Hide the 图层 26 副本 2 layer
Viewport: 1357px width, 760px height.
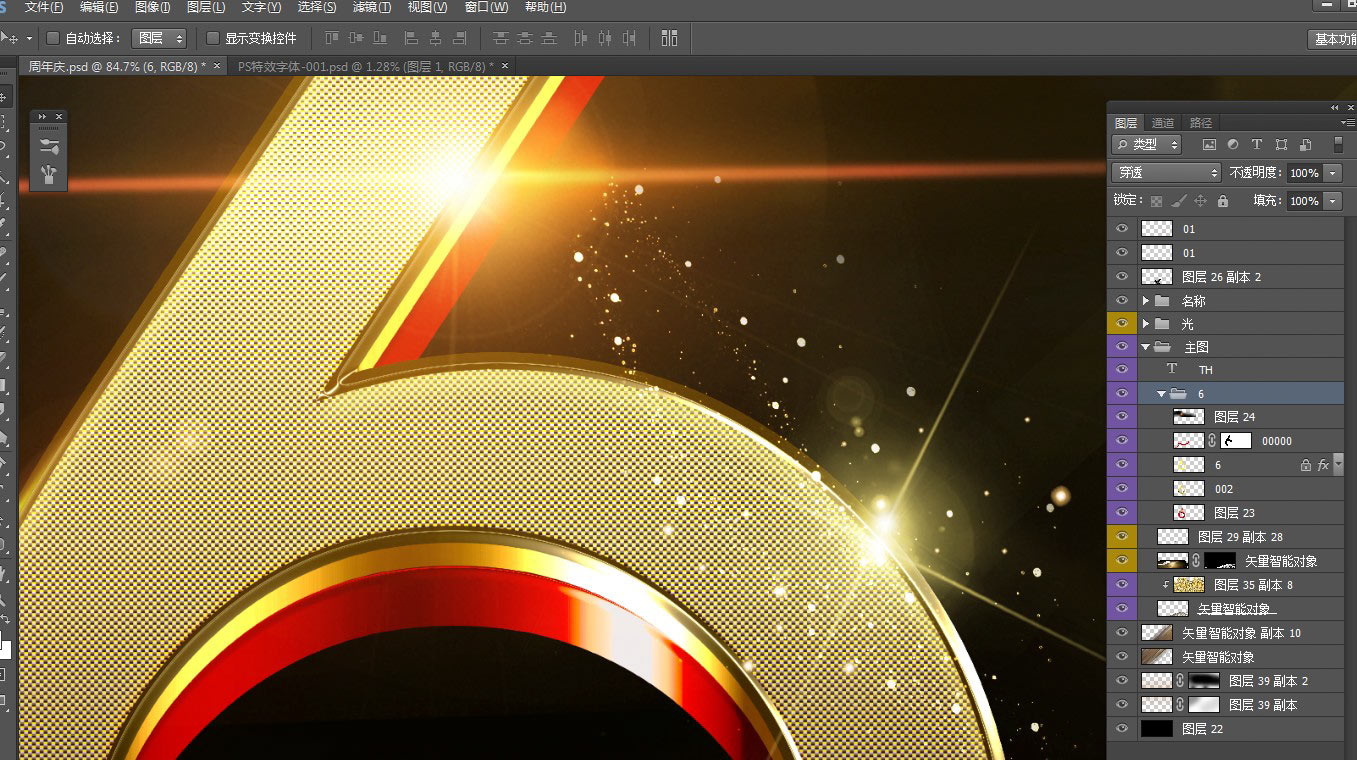[1121, 277]
